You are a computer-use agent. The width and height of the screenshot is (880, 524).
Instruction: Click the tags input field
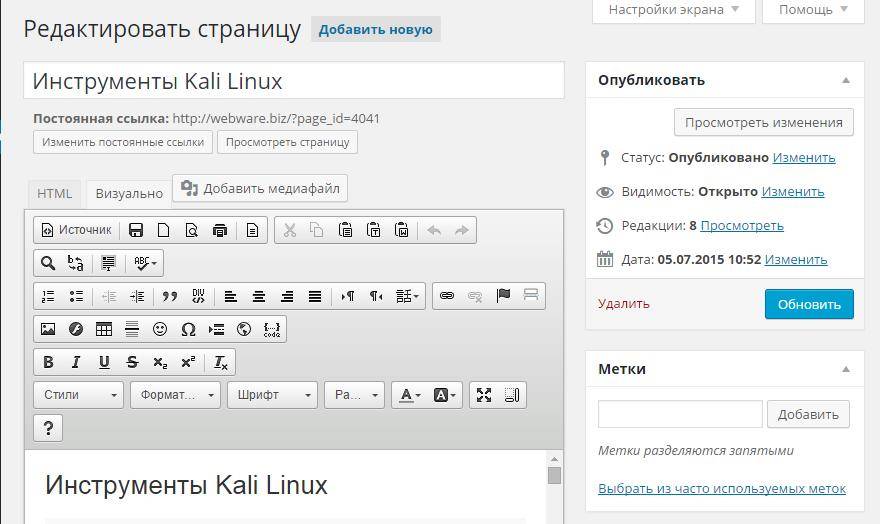680,415
